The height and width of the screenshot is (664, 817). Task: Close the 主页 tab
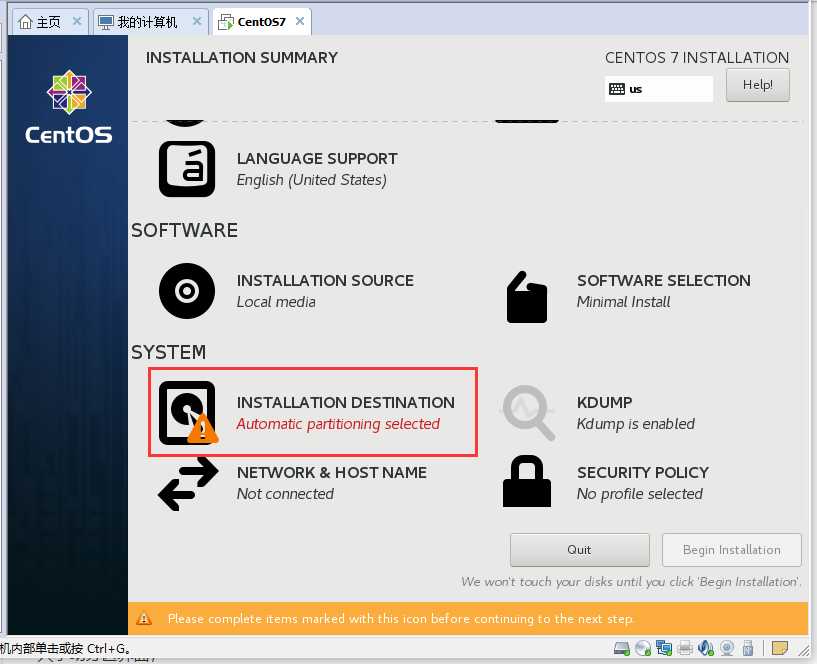pos(77,21)
